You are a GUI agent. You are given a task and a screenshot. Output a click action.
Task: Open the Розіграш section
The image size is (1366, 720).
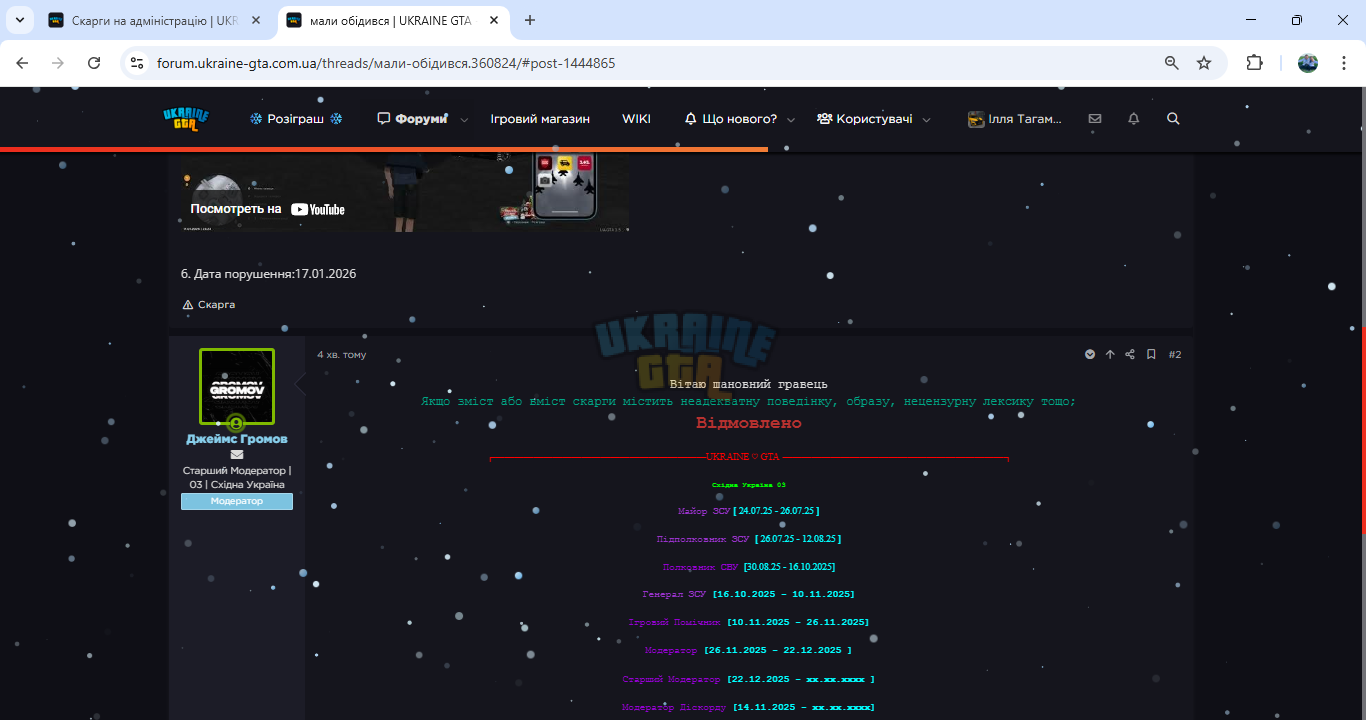296,119
